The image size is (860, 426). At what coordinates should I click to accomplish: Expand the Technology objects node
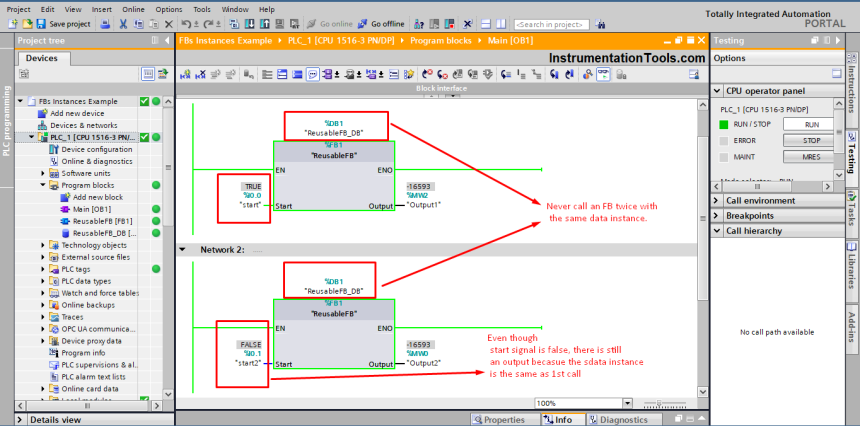43,245
